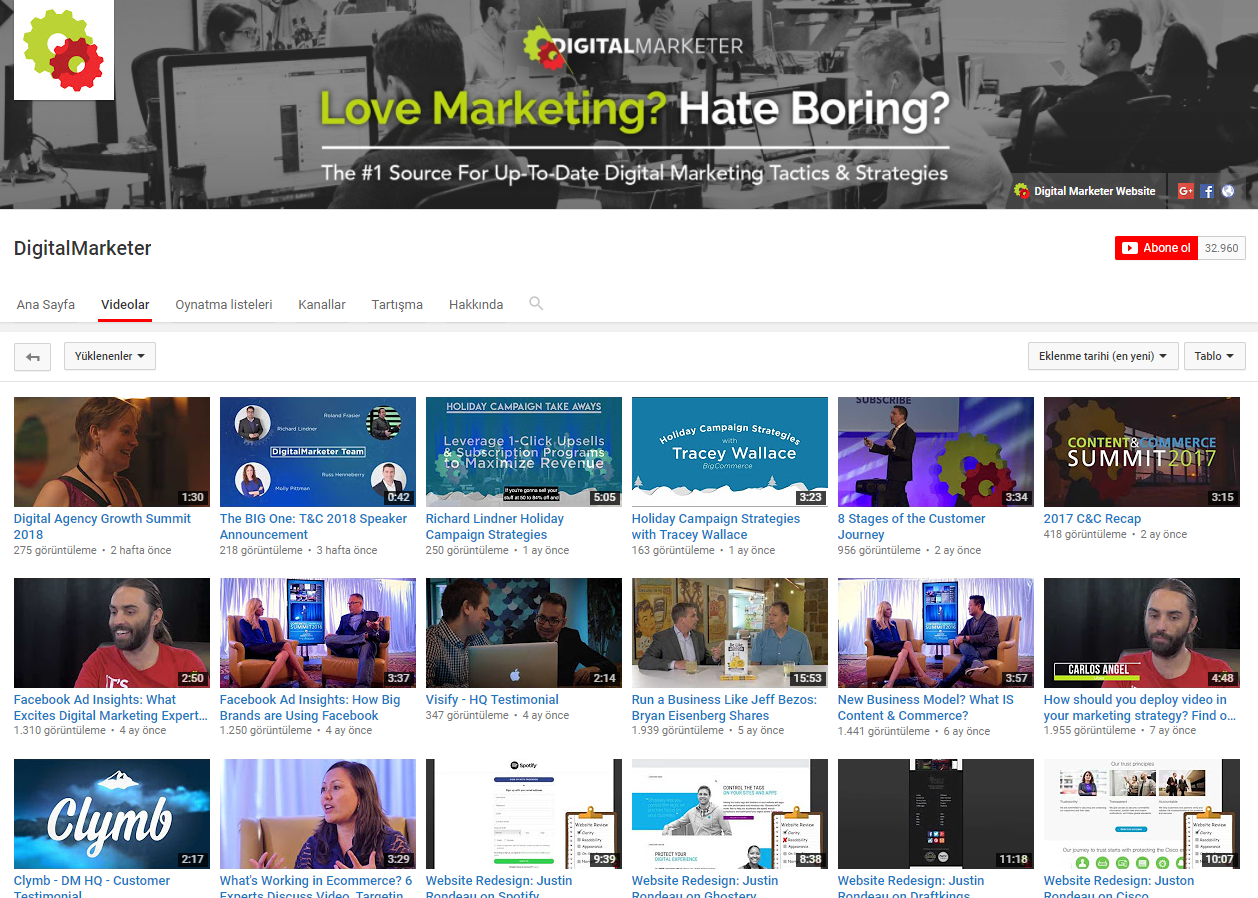Expand the Yüklenenler dropdown
Viewport: 1258px width, 898px height.
coord(110,356)
